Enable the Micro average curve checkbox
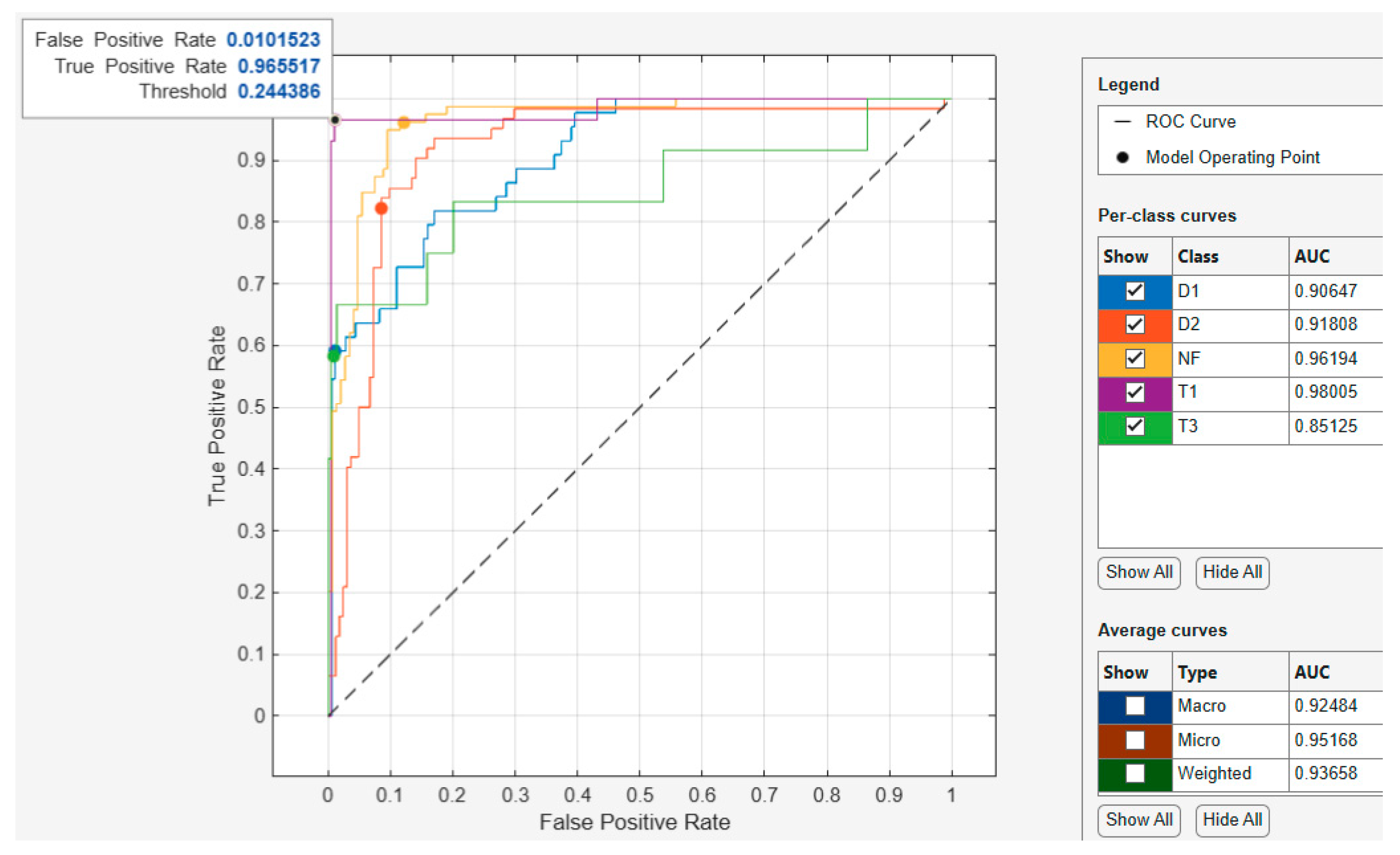 coord(1135,740)
